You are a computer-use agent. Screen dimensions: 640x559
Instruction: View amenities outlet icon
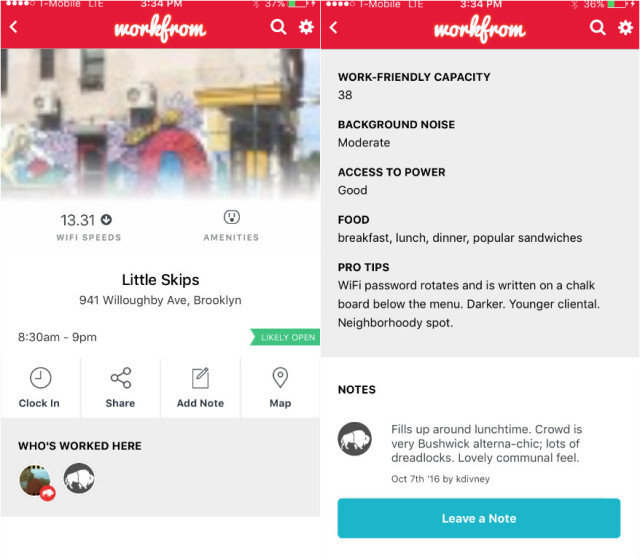tap(231, 217)
